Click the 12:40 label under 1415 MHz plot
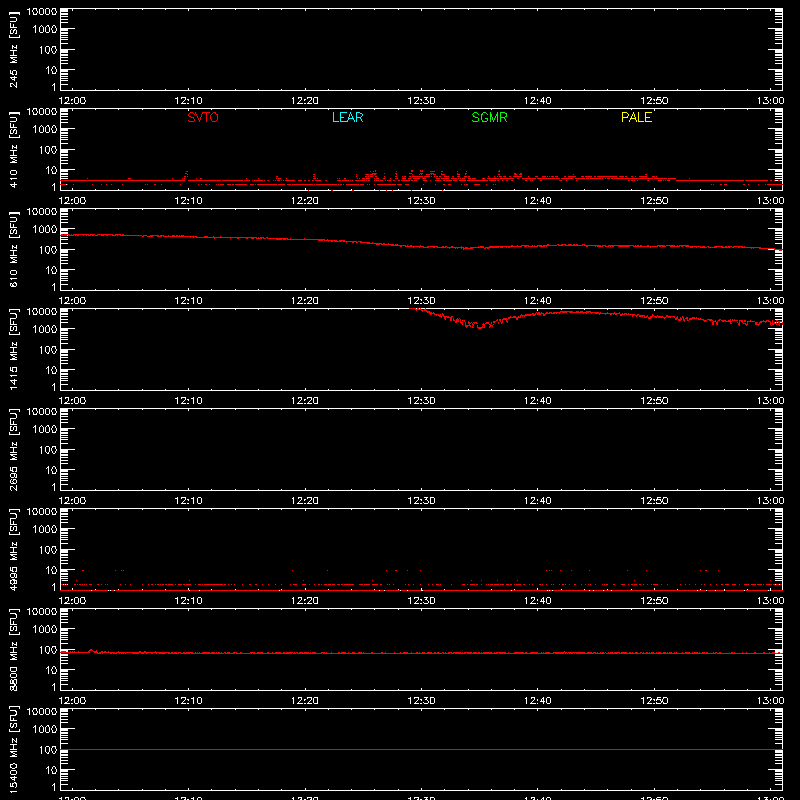The image size is (800, 800). tap(538, 401)
